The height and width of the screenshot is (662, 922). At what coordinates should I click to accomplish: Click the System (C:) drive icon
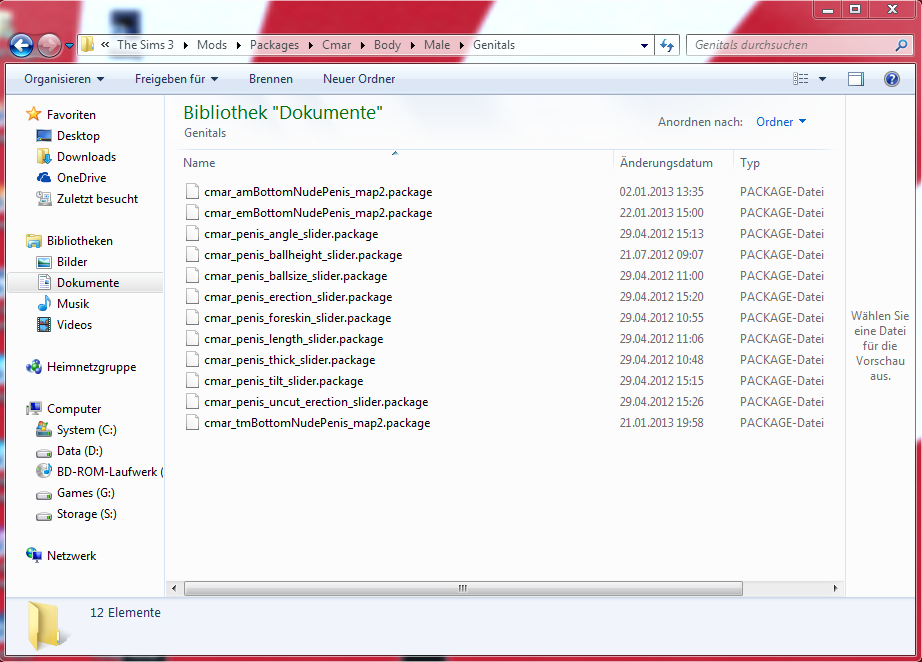pos(44,429)
